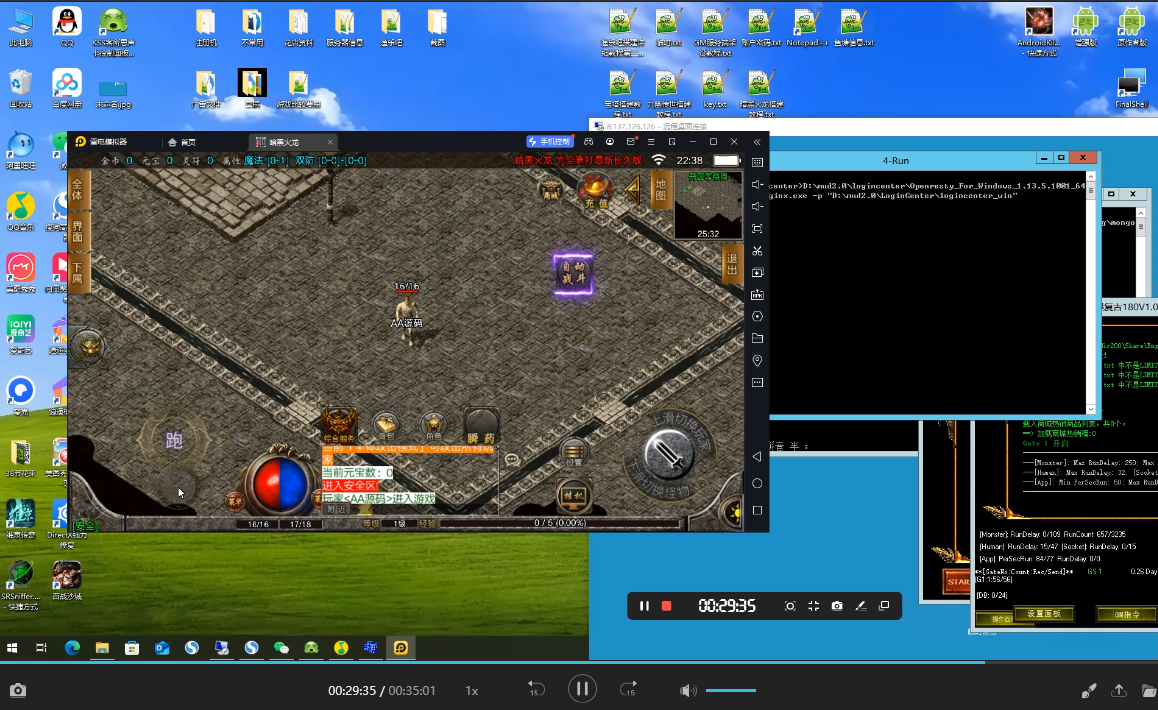1158x710 pixels.
Task: Change the 1x playback speed
Action: (x=472, y=691)
